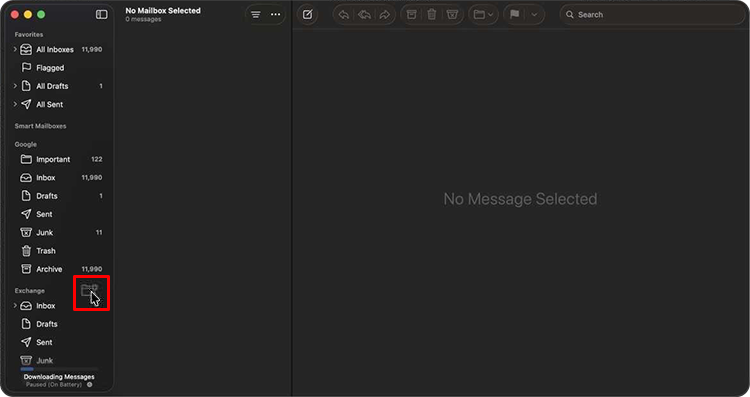Expand the All Sent chevron
This screenshot has width=750, height=397.
click(x=15, y=104)
